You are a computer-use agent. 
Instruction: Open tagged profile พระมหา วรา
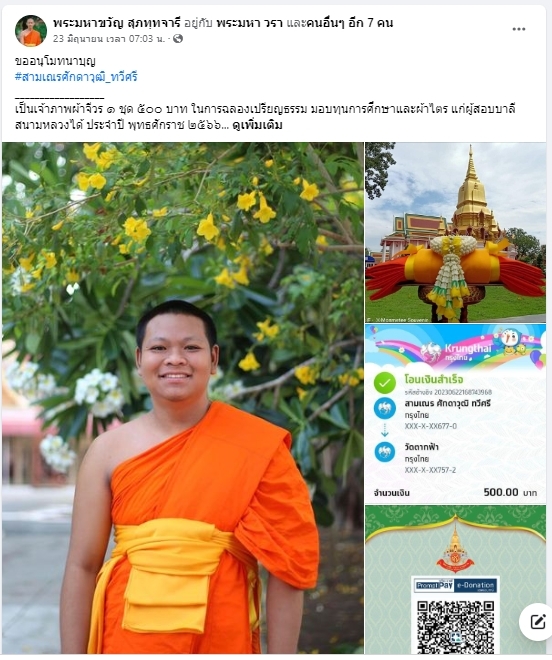coord(249,23)
